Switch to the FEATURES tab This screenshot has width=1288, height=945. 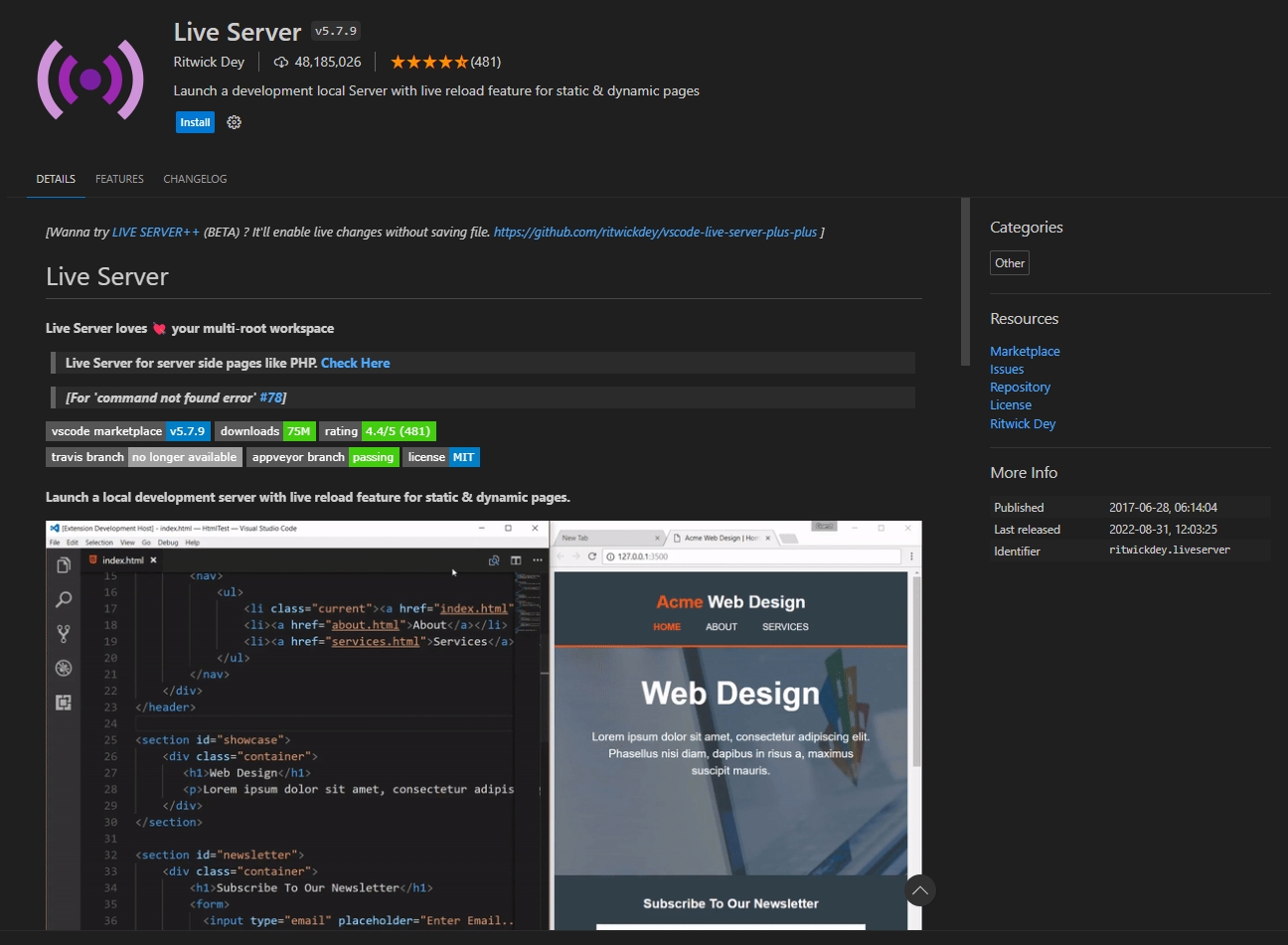tap(119, 179)
